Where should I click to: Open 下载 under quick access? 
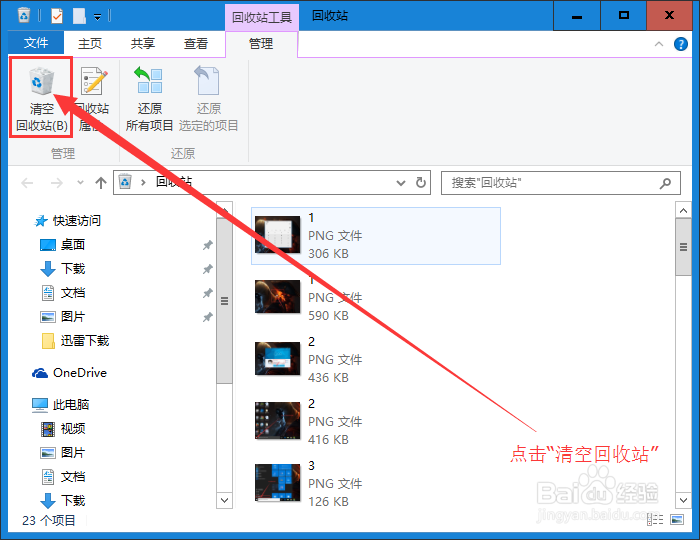click(x=62, y=269)
